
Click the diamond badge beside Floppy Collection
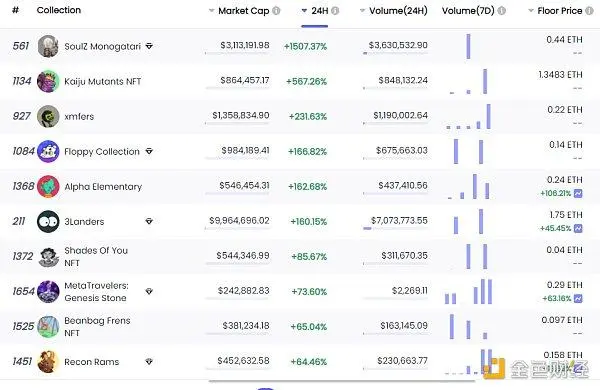(149, 151)
